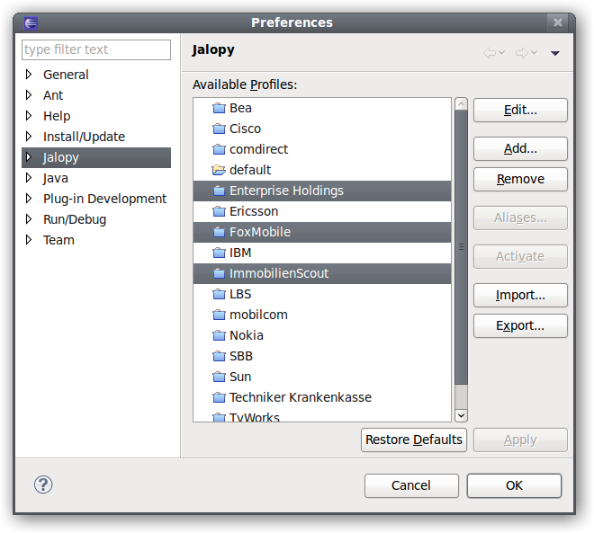Cancel the Preferences dialog
The width and height of the screenshot is (594, 533).
(x=411, y=486)
